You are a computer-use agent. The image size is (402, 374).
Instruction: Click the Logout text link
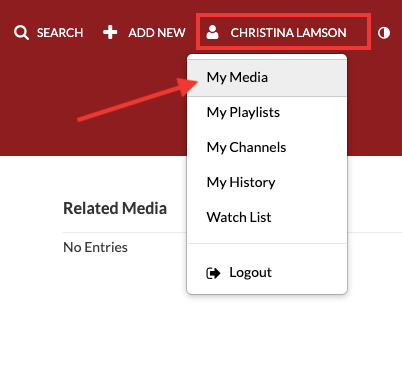tap(250, 273)
